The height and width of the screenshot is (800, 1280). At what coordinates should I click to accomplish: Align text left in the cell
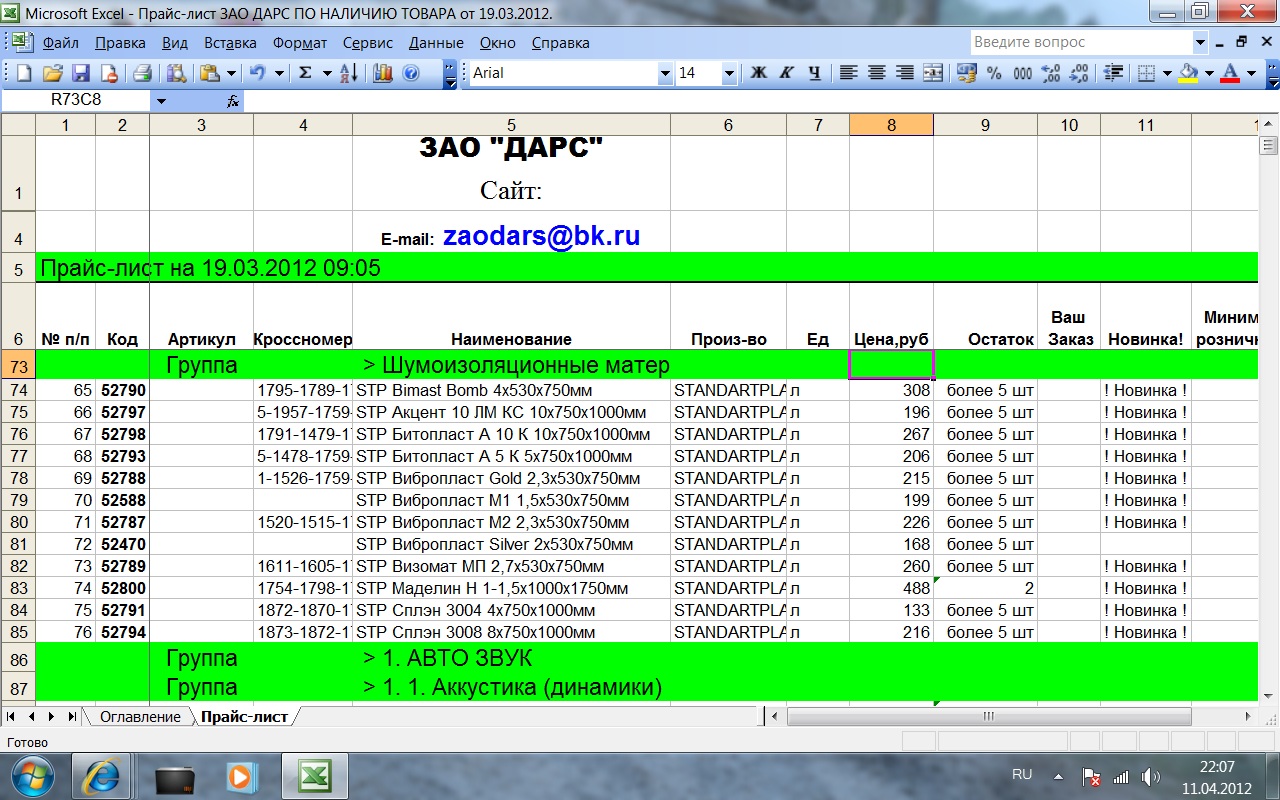click(849, 73)
